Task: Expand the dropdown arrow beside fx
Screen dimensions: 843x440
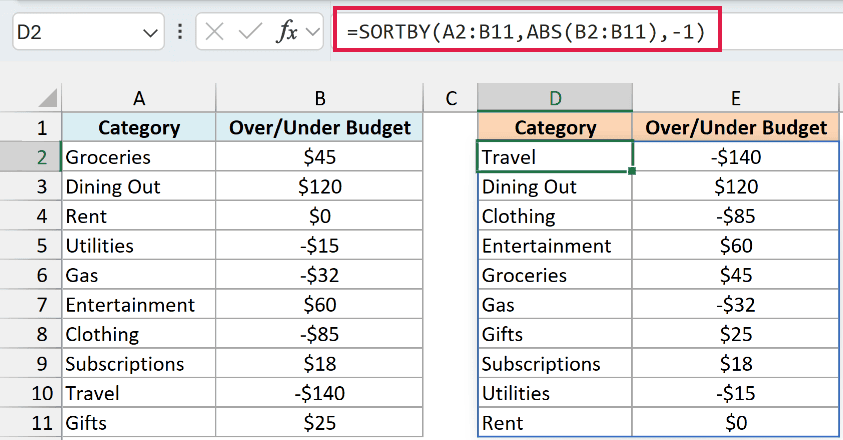Action: point(313,32)
